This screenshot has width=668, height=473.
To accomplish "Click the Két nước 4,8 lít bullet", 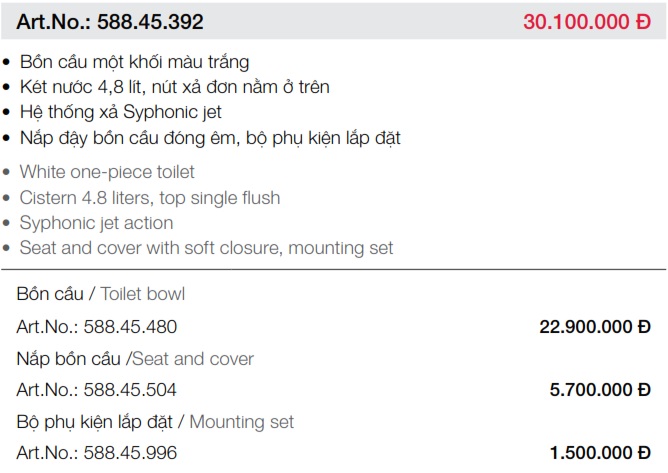I will [x=175, y=87].
